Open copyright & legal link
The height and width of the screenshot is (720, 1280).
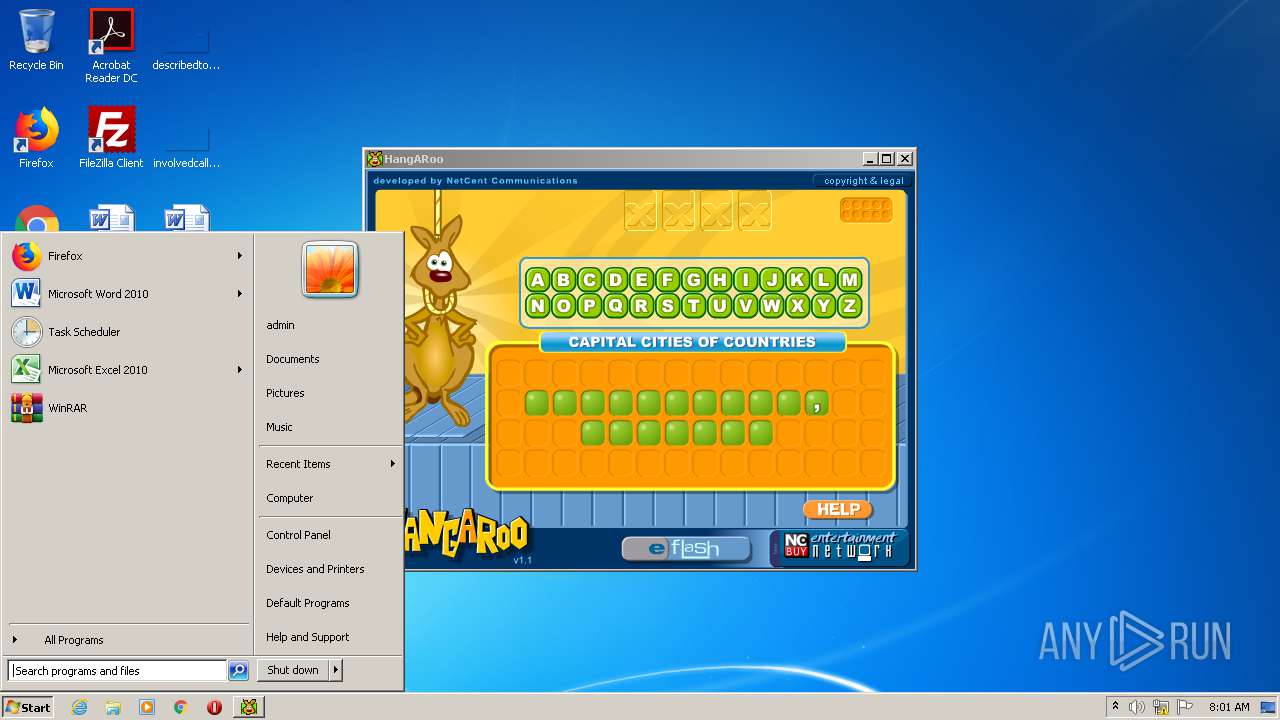point(864,181)
